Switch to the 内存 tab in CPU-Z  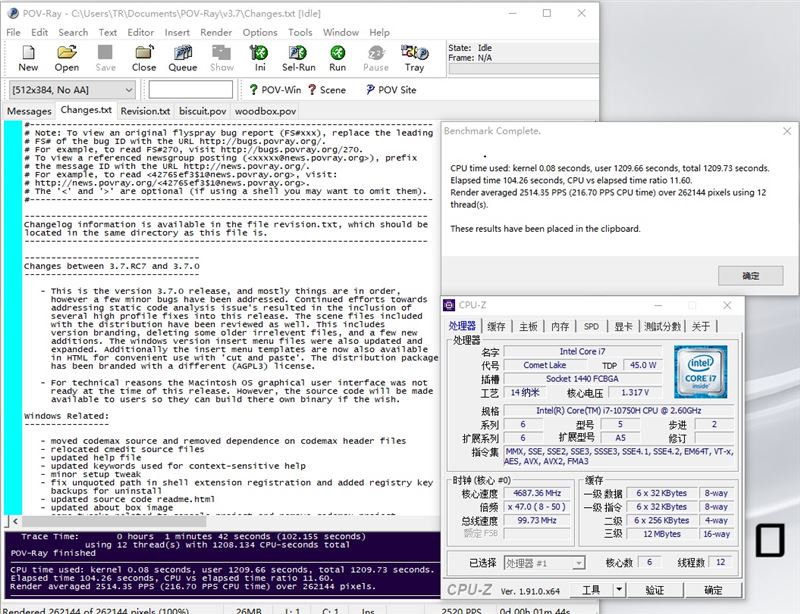(x=560, y=327)
